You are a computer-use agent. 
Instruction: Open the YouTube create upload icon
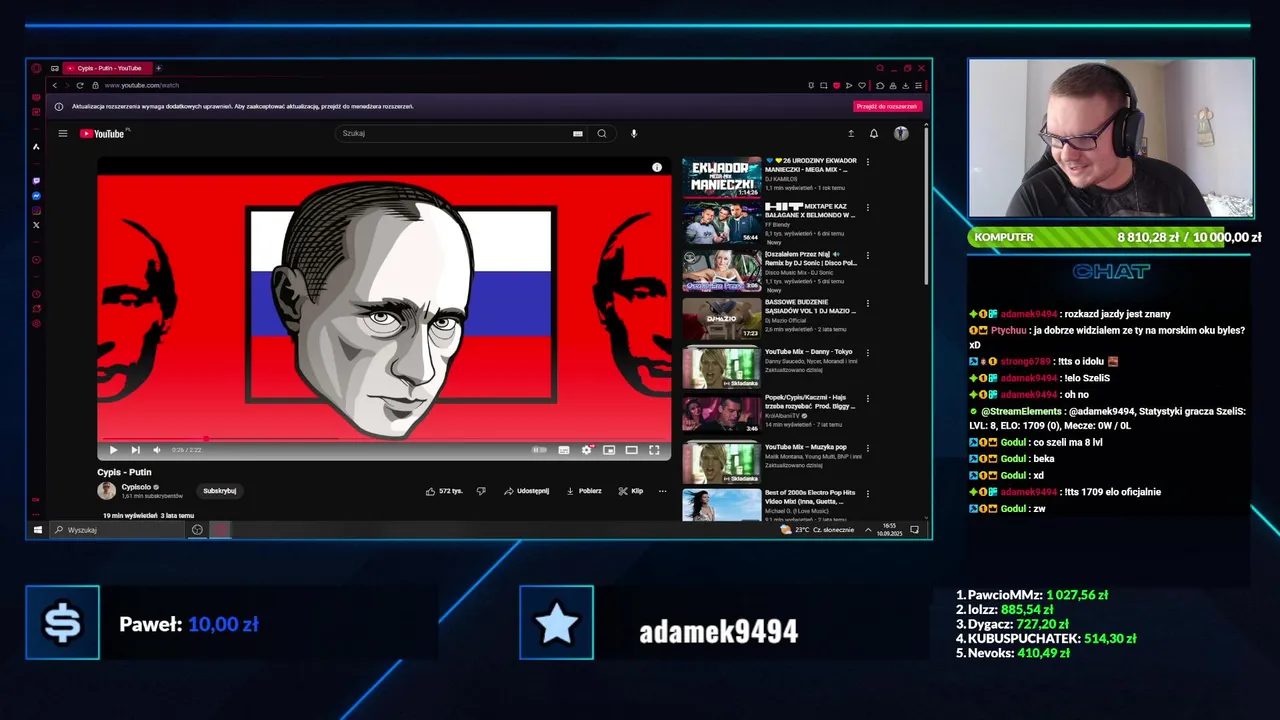click(x=851, y=133)
